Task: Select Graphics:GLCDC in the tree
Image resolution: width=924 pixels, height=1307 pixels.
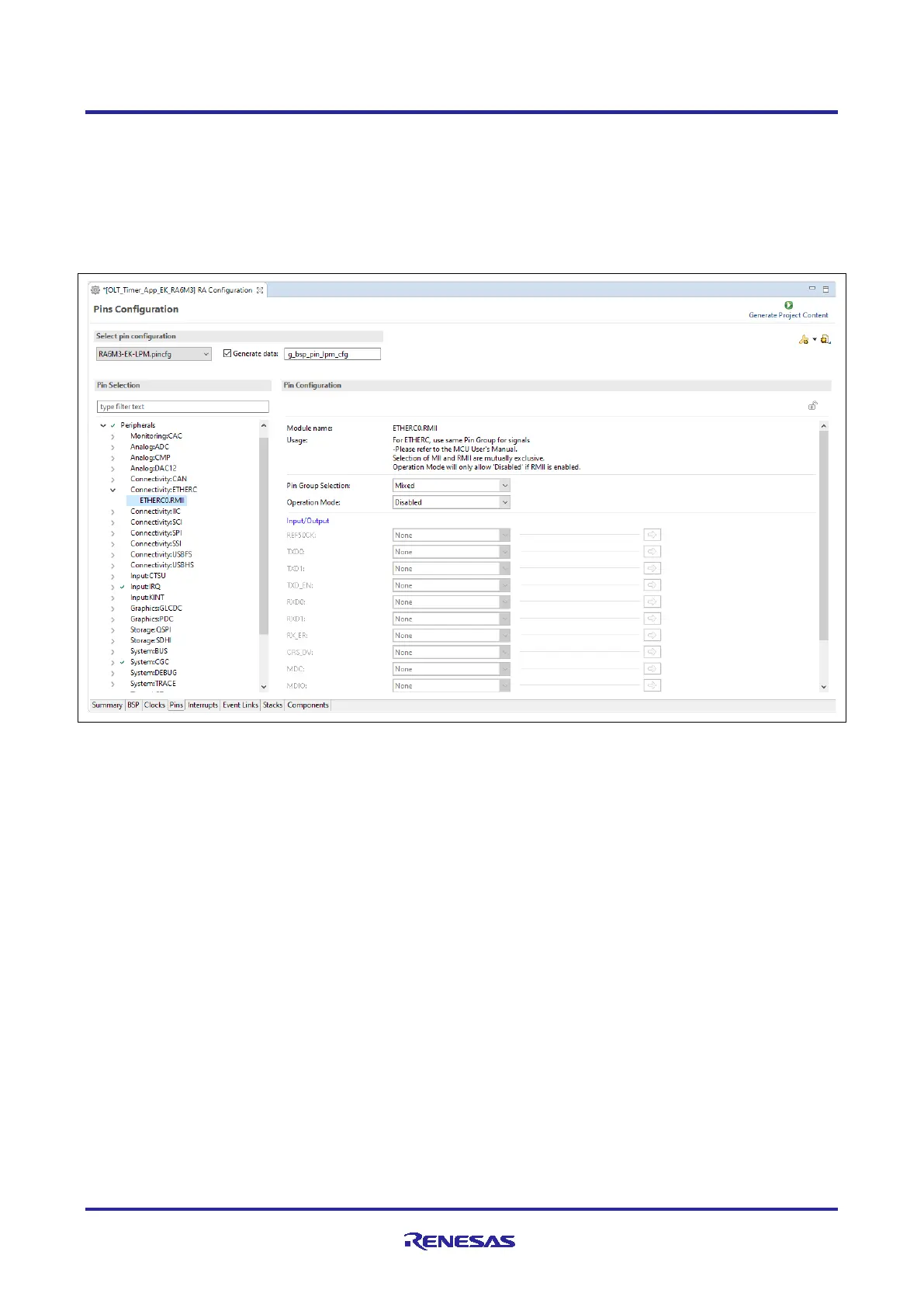Action: pos(156,608)
